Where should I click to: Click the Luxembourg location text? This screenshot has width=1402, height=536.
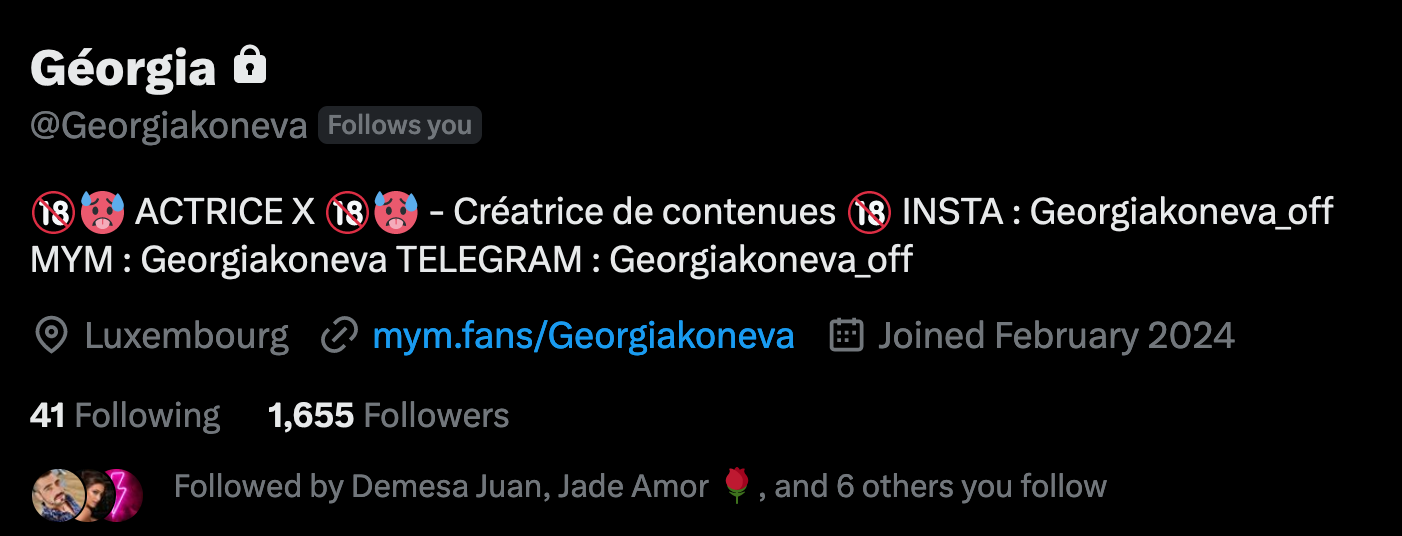[186, 336]
